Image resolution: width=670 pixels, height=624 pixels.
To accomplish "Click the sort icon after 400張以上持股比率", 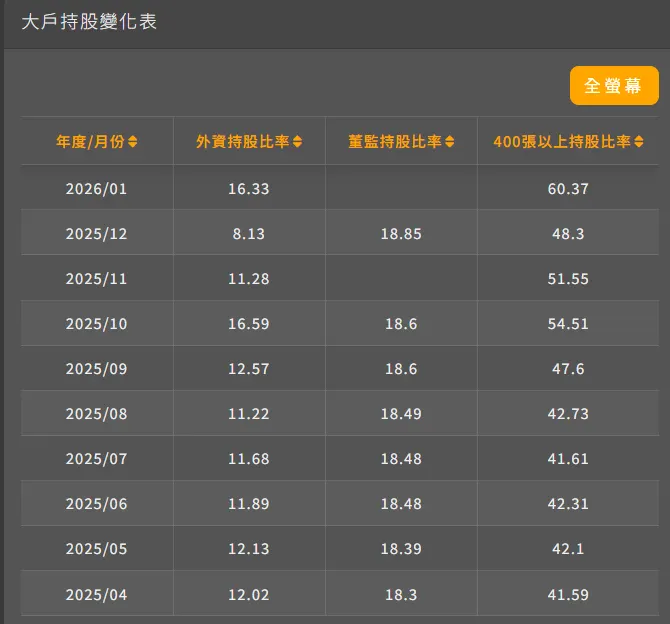I will (x=639, y=141).
